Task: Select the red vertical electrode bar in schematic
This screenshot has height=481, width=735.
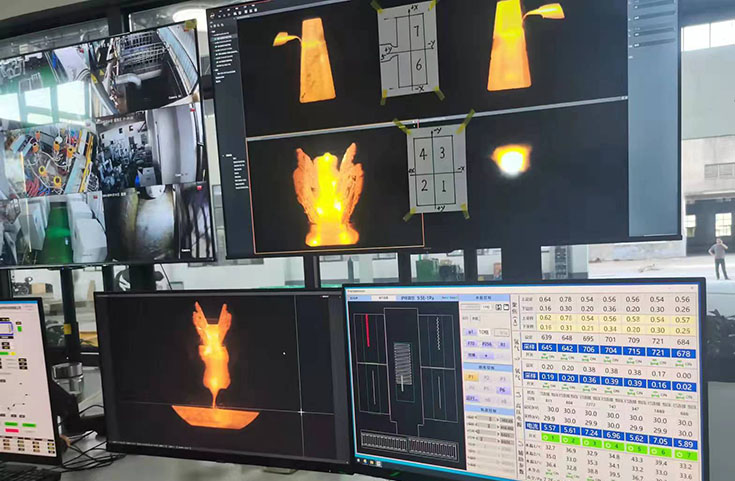Action: [x=367, y=331]
